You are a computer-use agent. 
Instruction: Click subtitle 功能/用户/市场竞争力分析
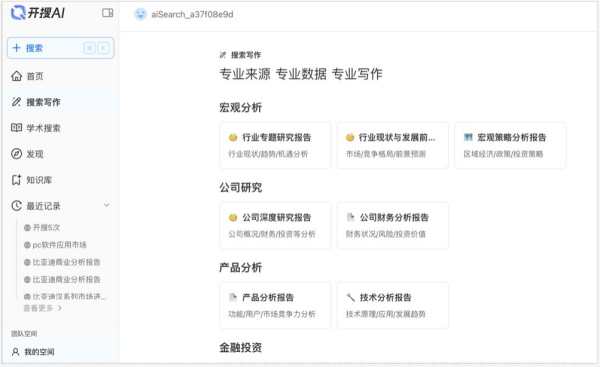[272, 314]
